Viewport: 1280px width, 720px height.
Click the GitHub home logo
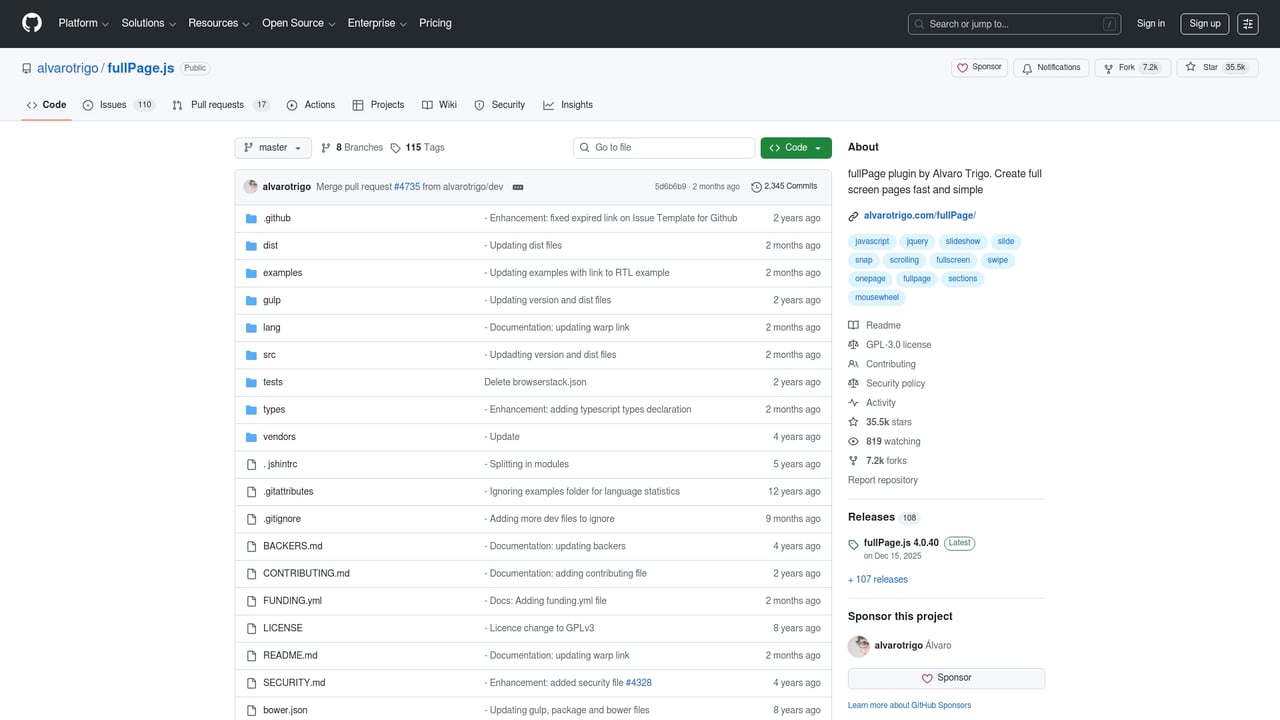tap(31, 23)
